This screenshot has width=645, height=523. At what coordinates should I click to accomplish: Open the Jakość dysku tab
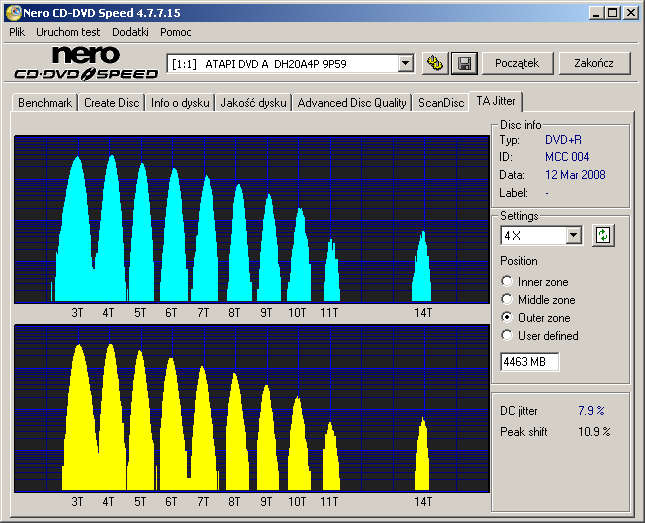(x=253, y=103)
